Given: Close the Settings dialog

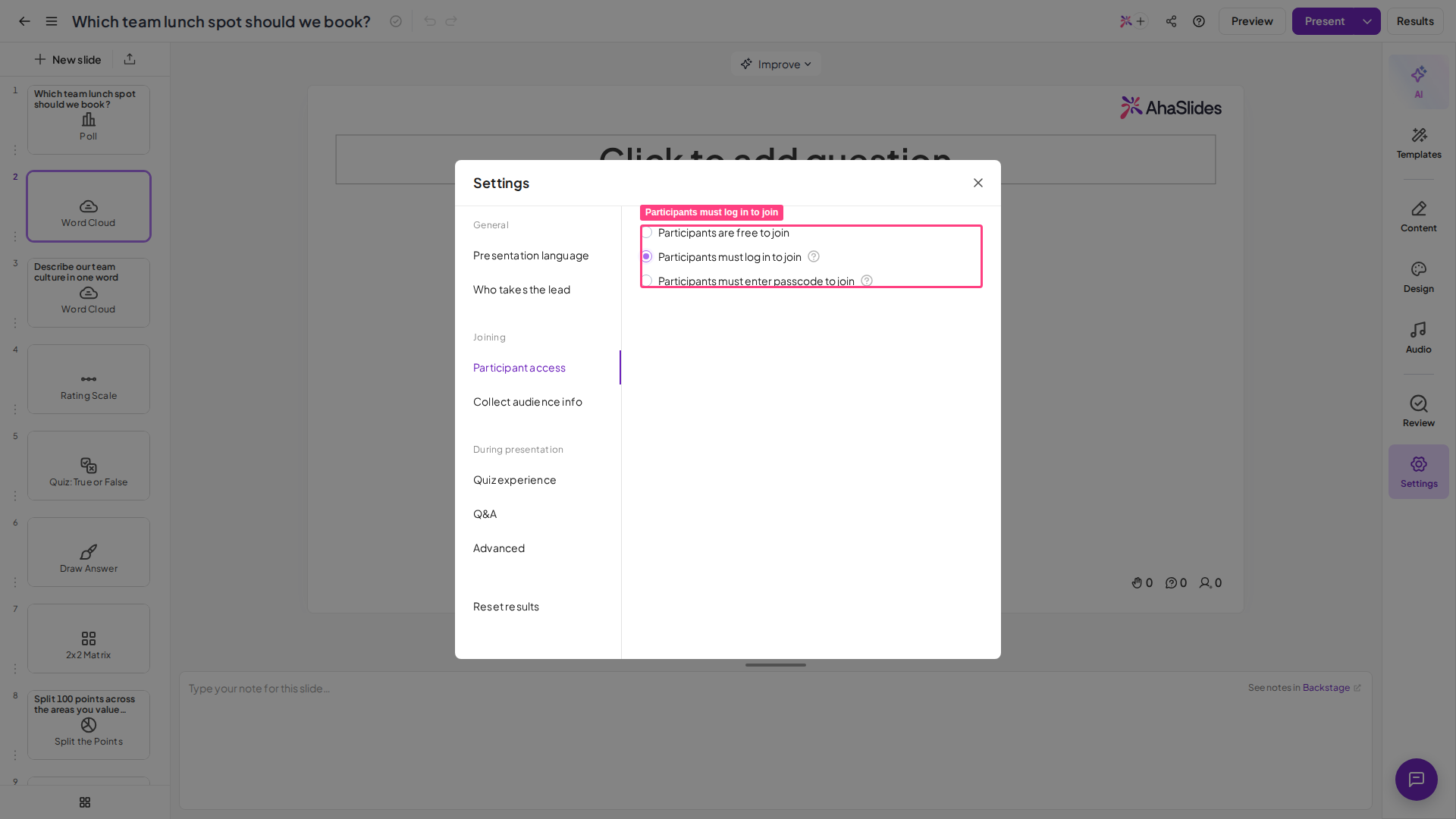Looking at the screenshot, I should (x=978, y=183).
